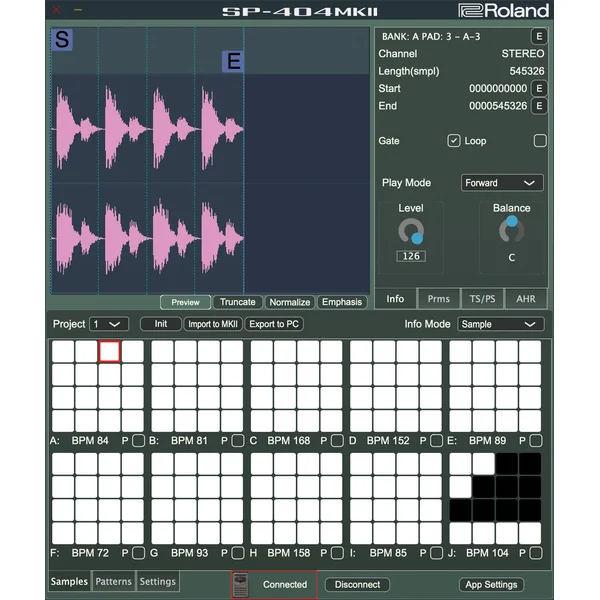Image resolution: width=600 pixels, height=600 pixels.
Task: Toggle the P checkbox for bank J
Action: click(x=536, y=553)
